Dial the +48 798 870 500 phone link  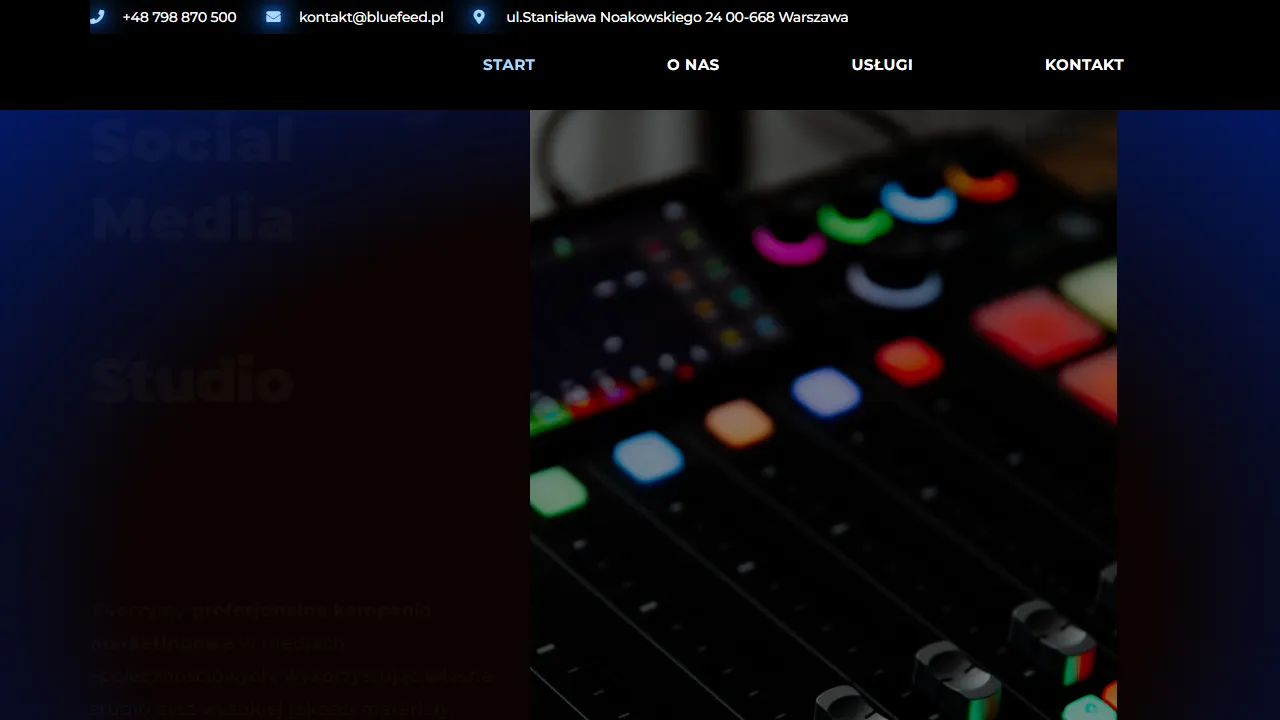[x=179, y=17]
